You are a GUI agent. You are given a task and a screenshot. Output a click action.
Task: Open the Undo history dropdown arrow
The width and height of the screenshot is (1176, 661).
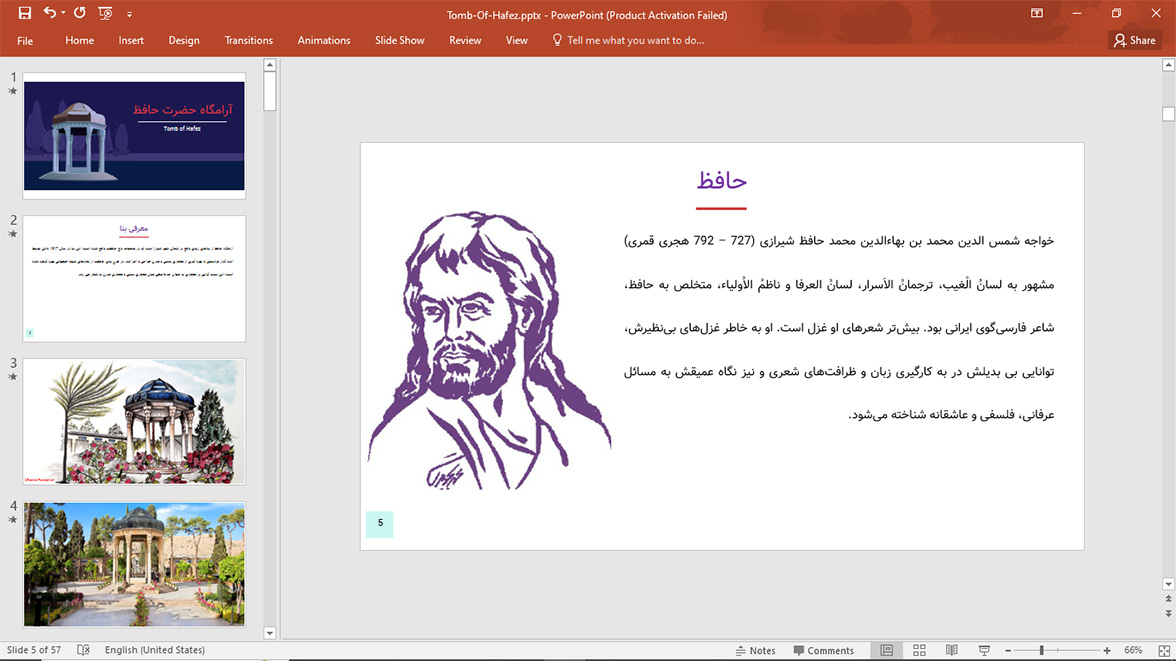63,14
